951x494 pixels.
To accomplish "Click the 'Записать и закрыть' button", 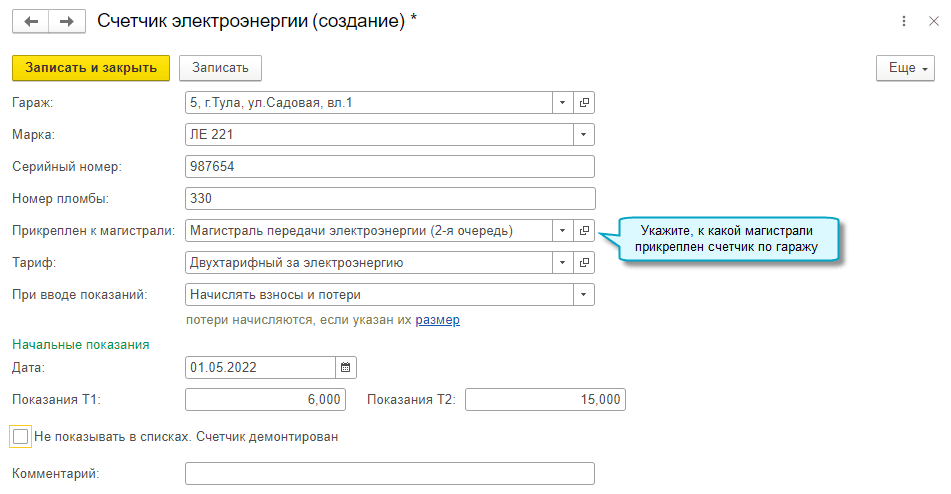I will (91, 68).
